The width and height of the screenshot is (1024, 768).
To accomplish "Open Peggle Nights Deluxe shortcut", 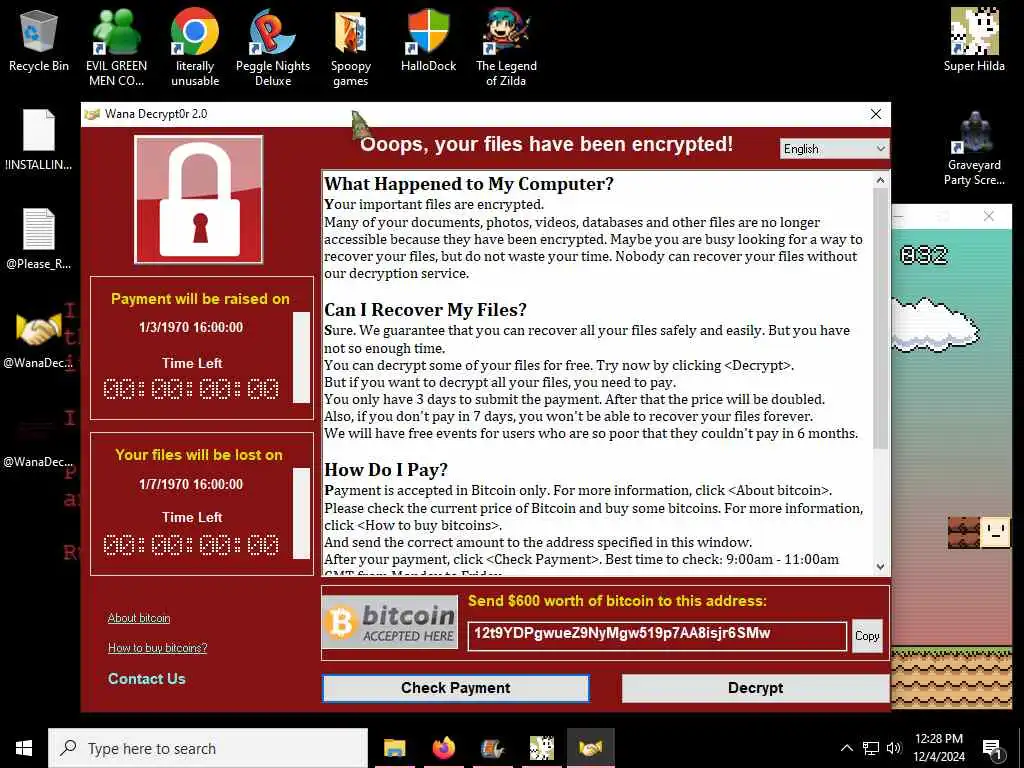I will 273,48.
